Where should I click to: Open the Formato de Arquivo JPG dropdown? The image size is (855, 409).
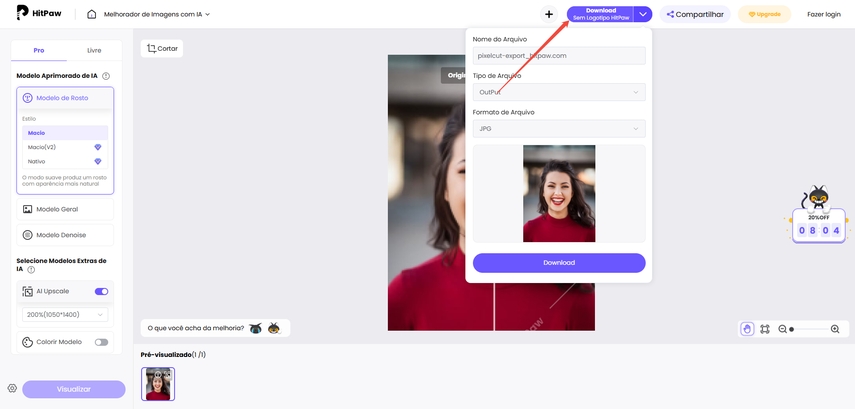click(558, 129)
